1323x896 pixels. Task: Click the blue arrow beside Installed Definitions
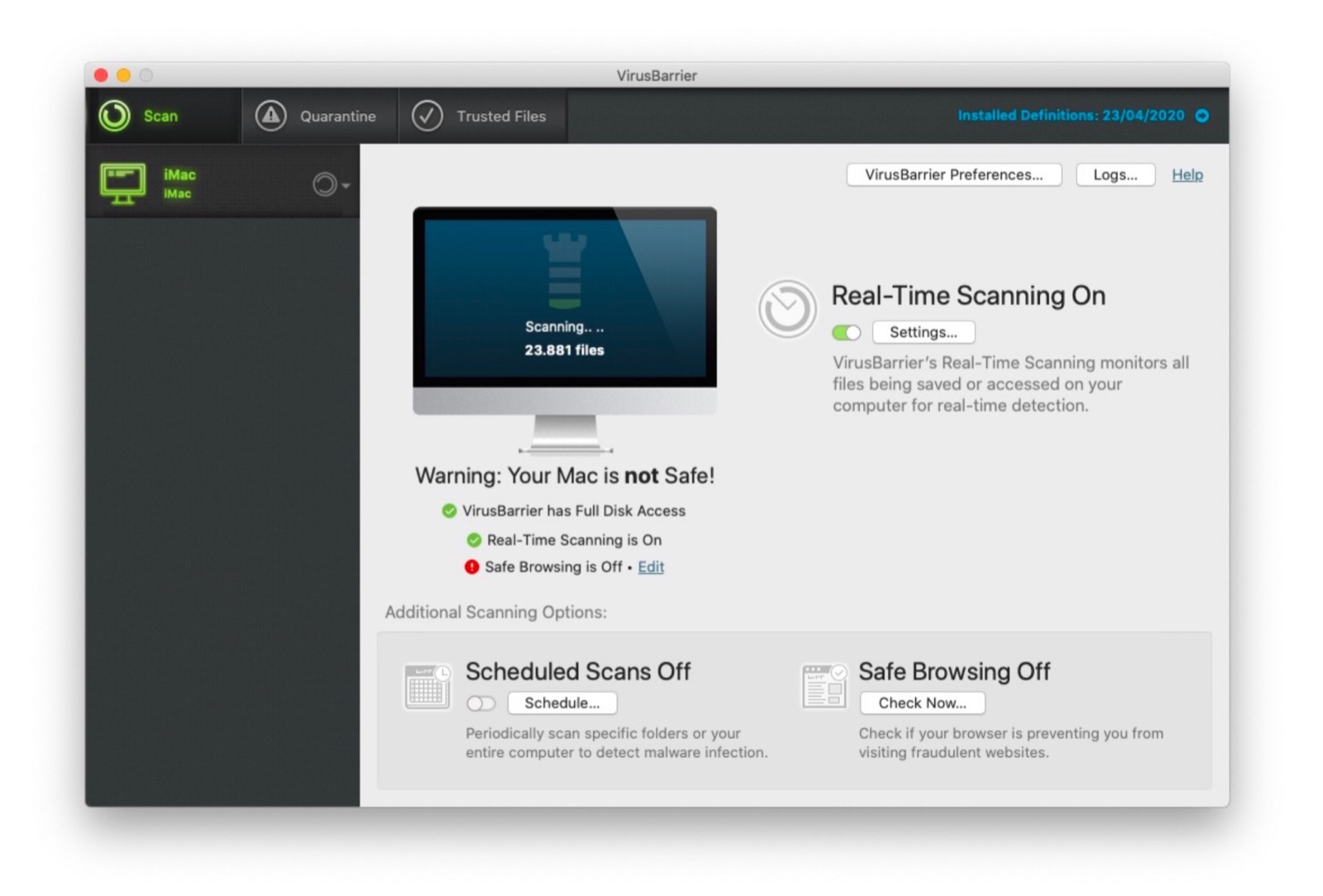tap(1202, 116)
